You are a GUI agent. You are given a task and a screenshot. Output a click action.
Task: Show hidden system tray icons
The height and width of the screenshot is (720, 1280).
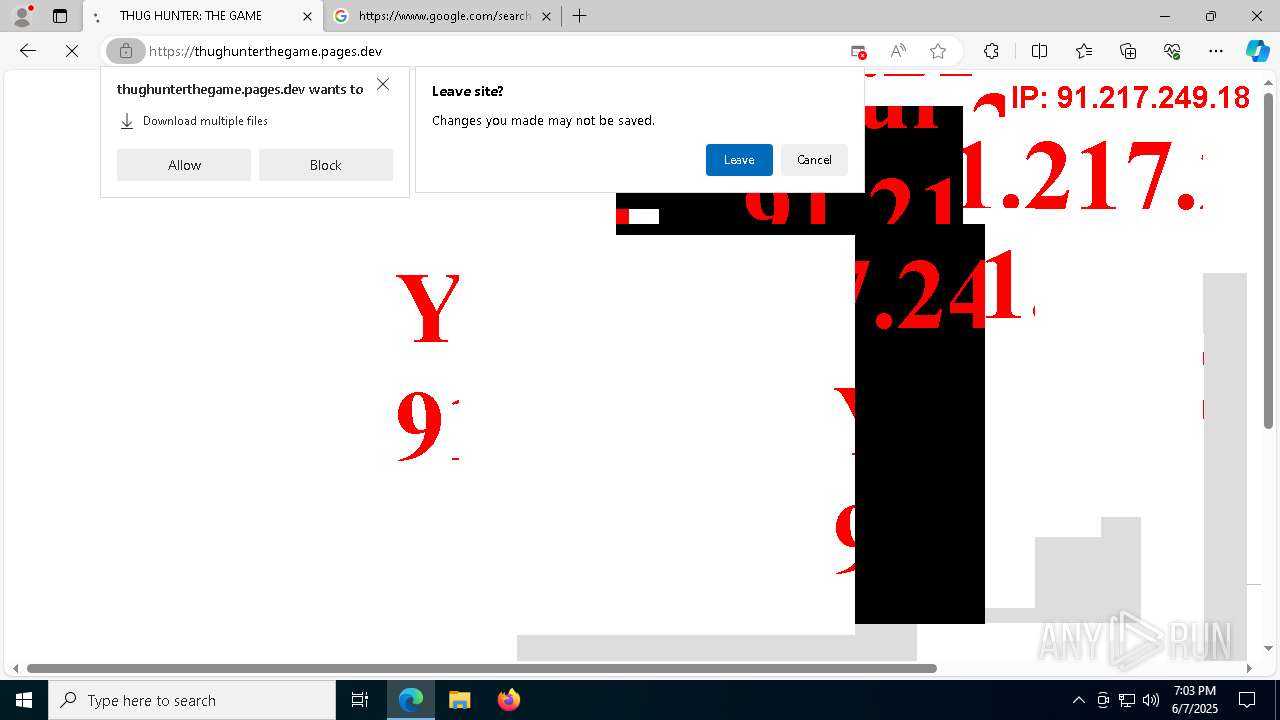click(x=1078, y=700)
